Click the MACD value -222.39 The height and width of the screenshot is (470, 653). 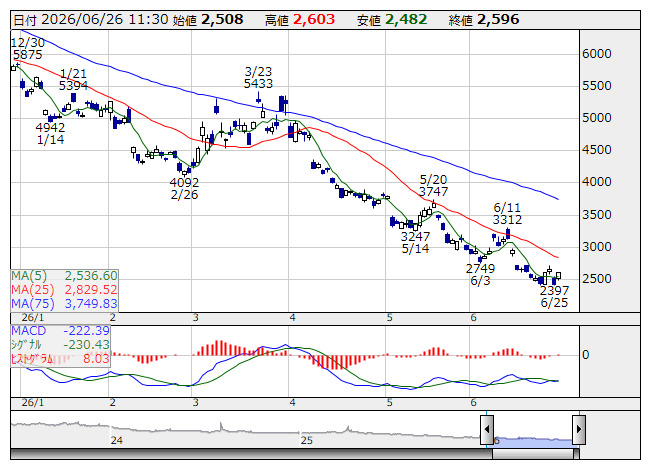click(86, 331)
